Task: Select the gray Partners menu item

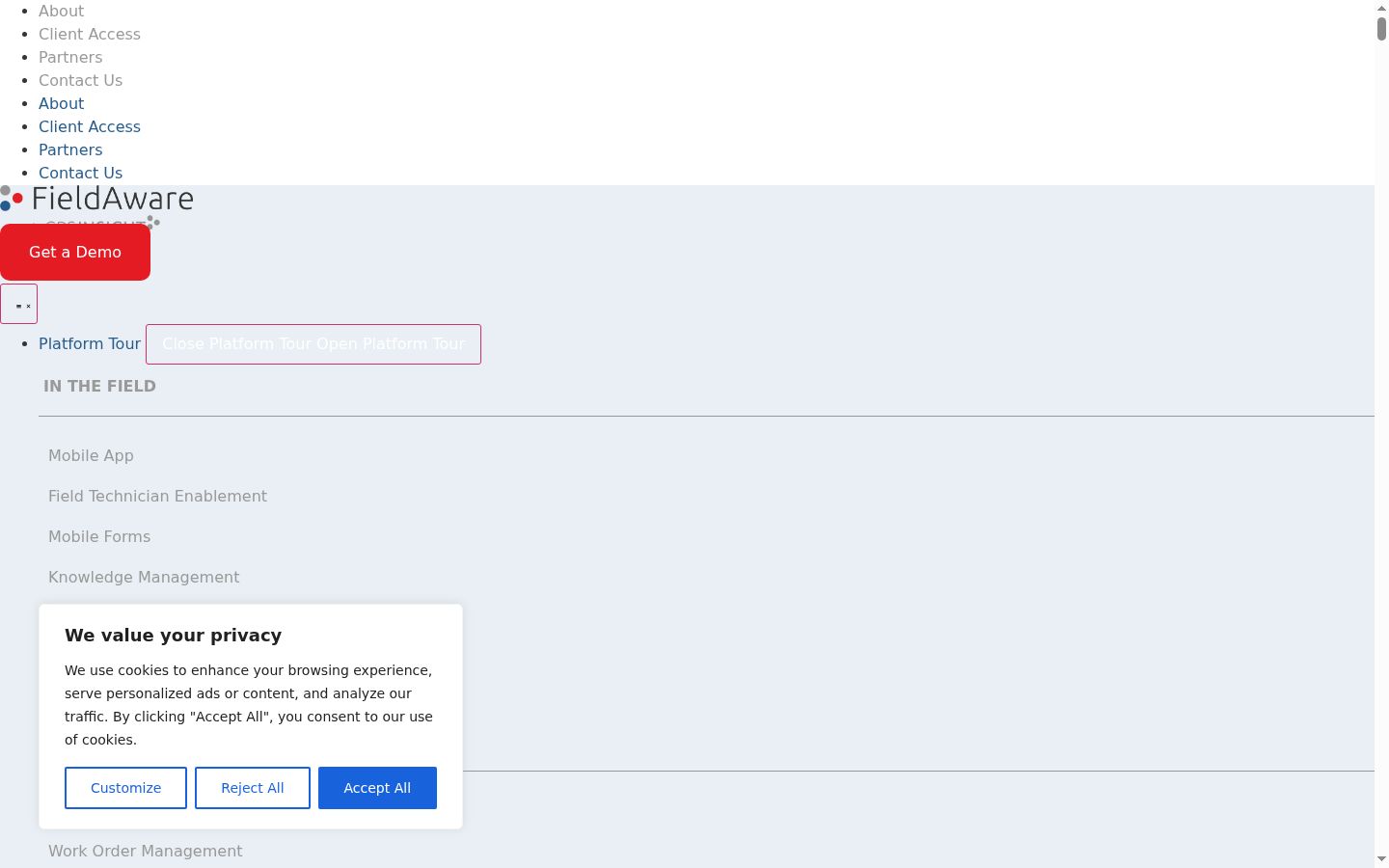Action: (x=70, y=57)
